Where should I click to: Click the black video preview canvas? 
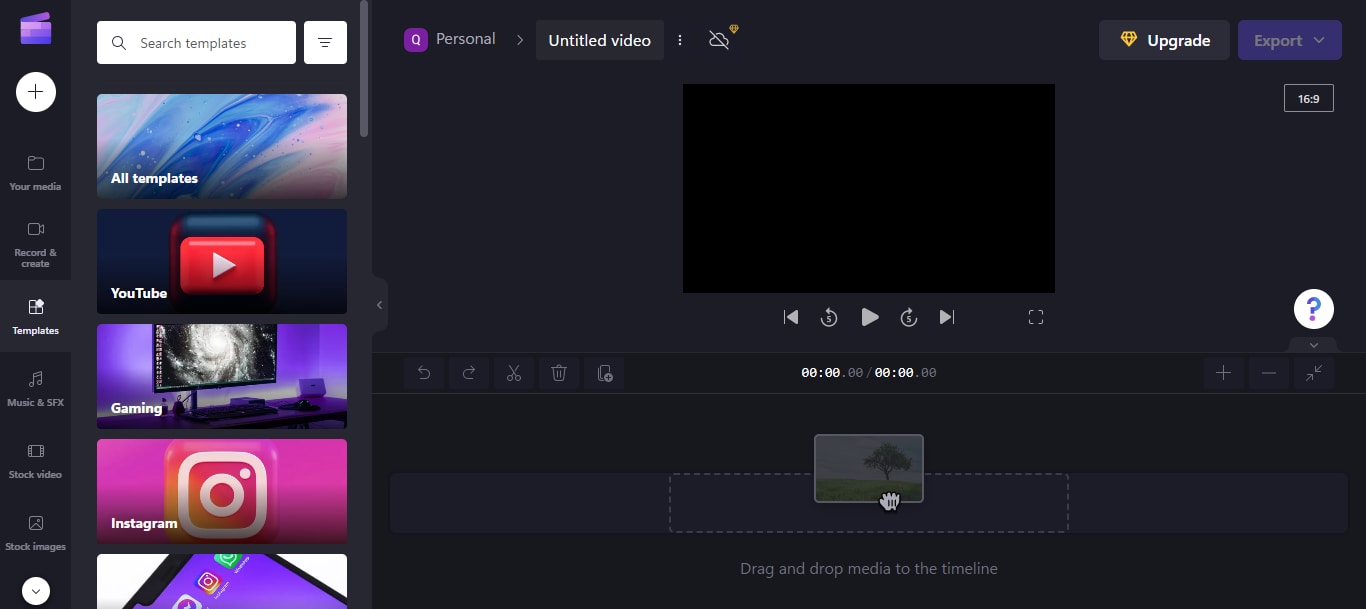click(x=869, y=188)
